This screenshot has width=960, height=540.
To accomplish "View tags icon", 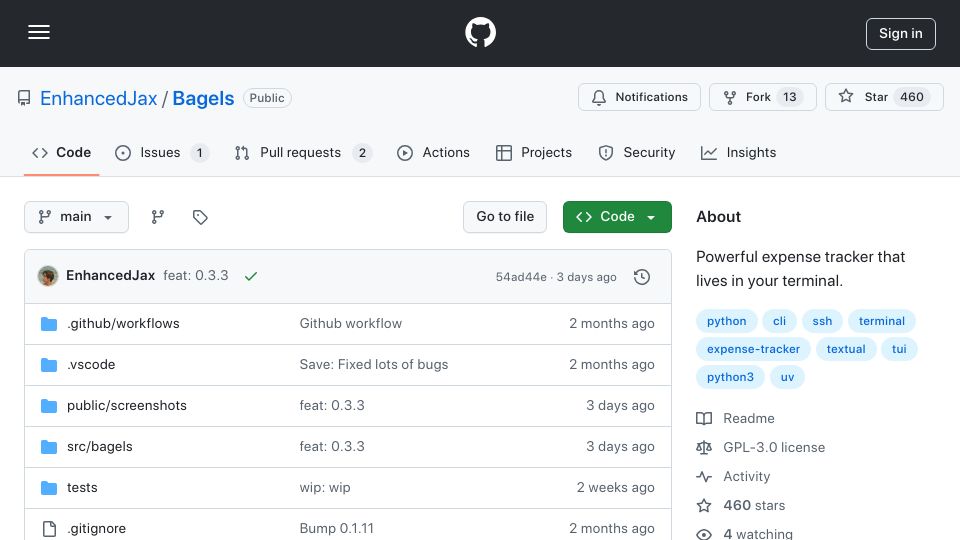I will [200, 217].
